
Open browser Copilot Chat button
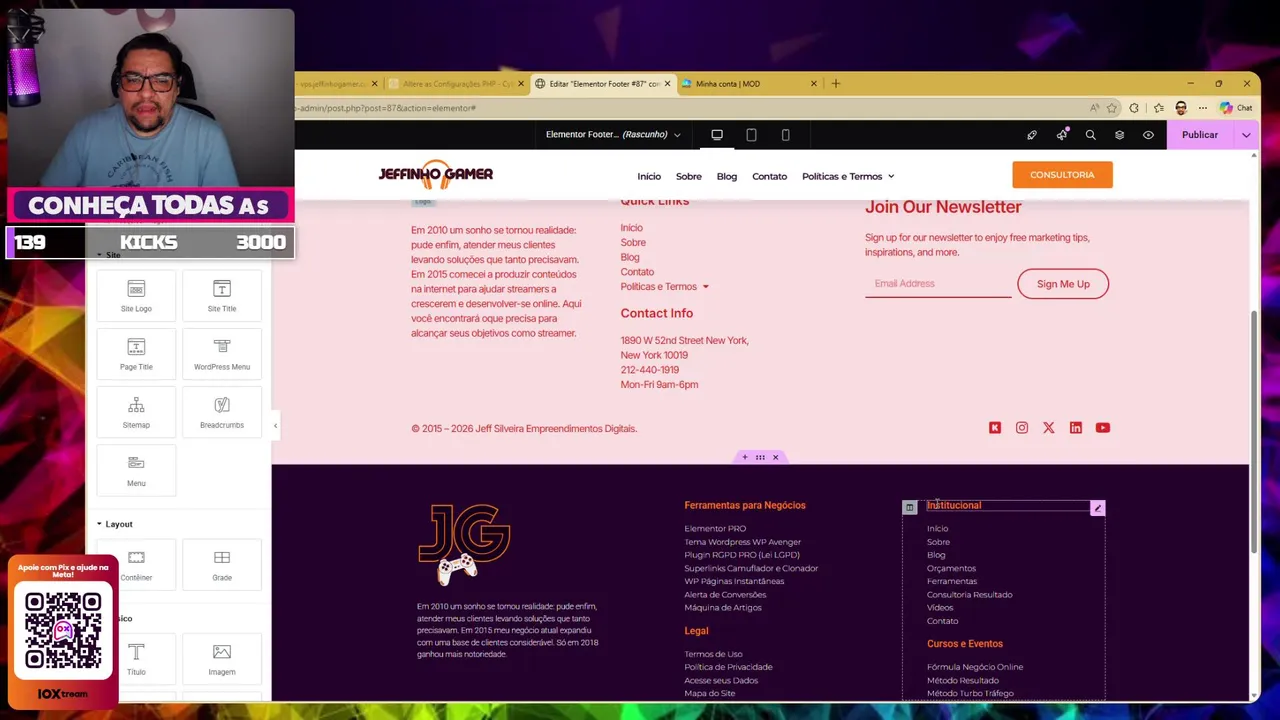(x=1236, y=108)
